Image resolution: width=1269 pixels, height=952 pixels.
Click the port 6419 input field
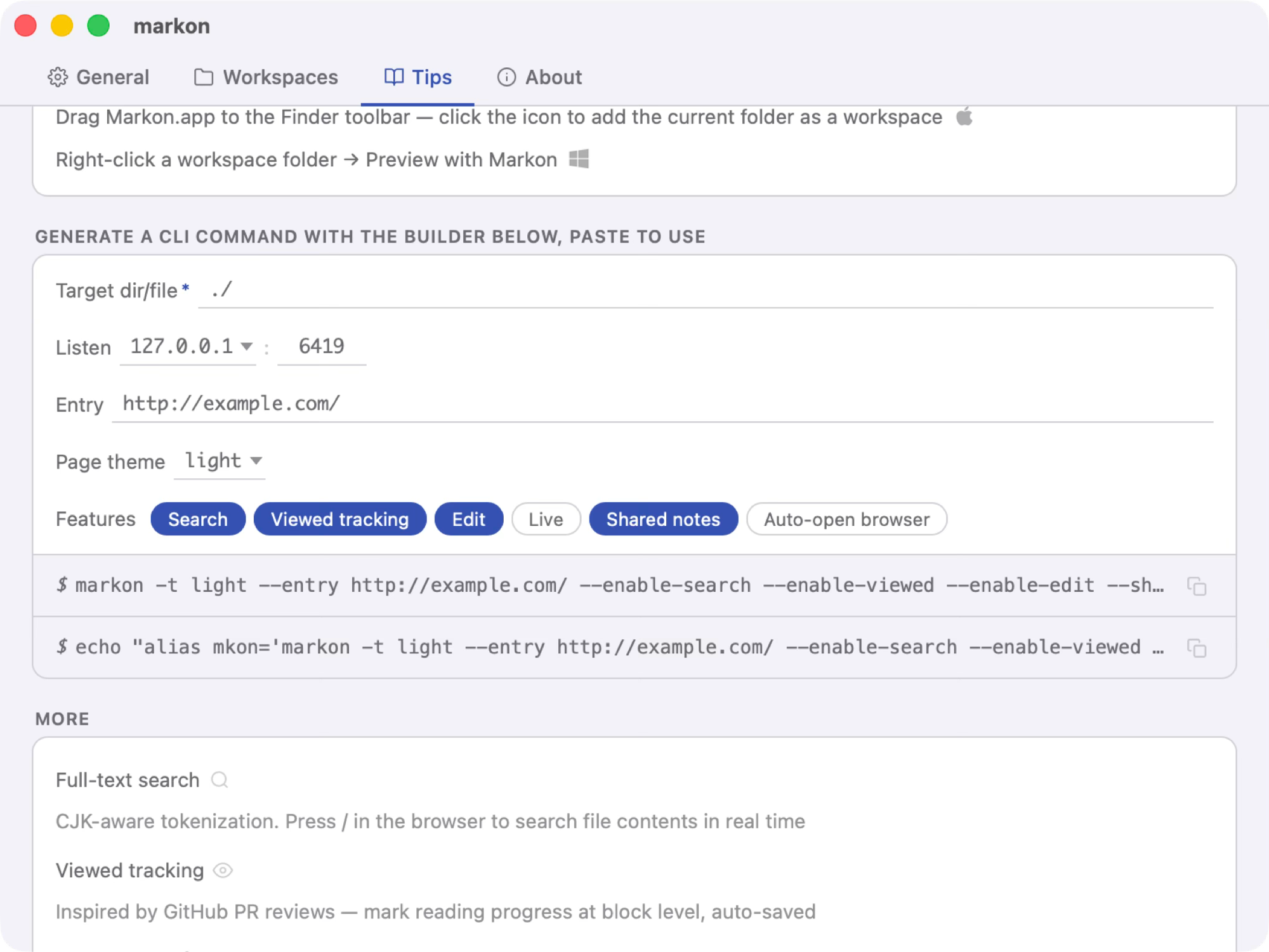point(322,346)
